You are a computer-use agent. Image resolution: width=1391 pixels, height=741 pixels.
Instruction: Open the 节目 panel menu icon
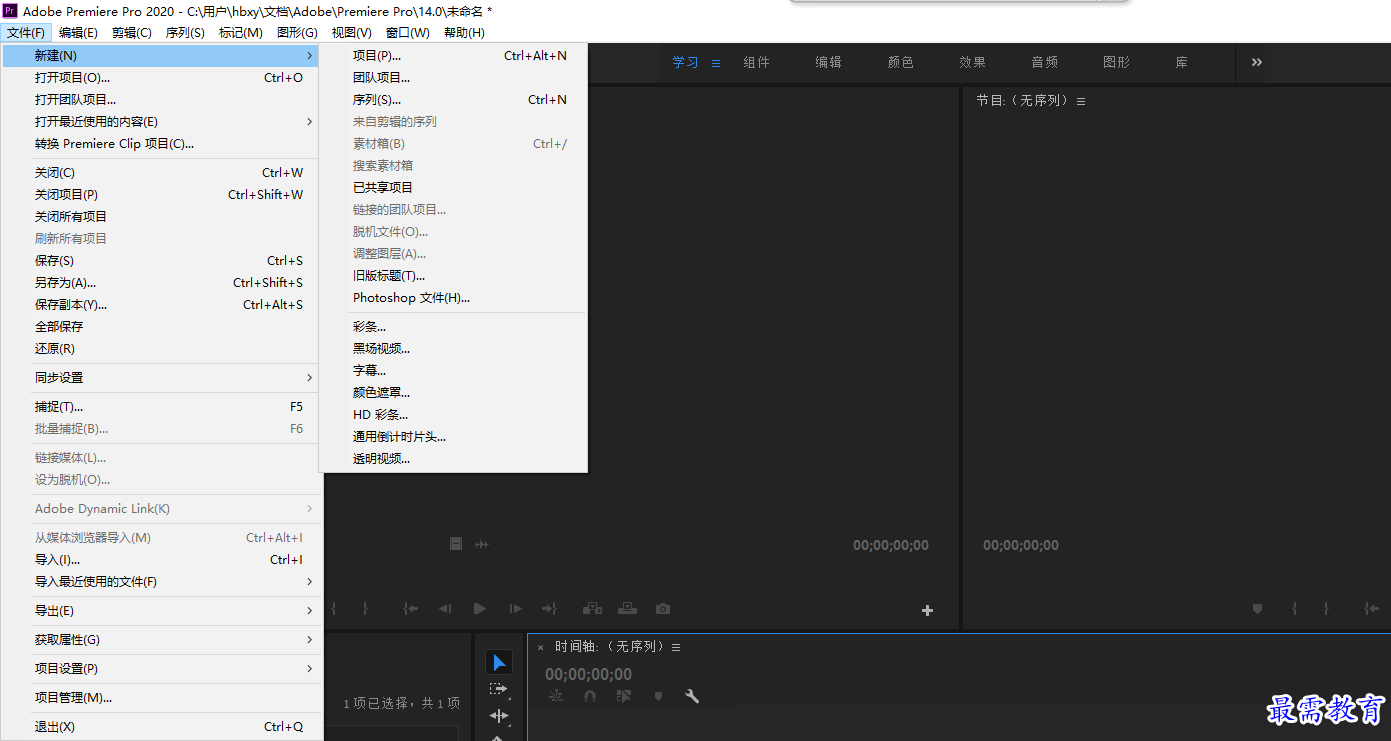(1081, 101)
